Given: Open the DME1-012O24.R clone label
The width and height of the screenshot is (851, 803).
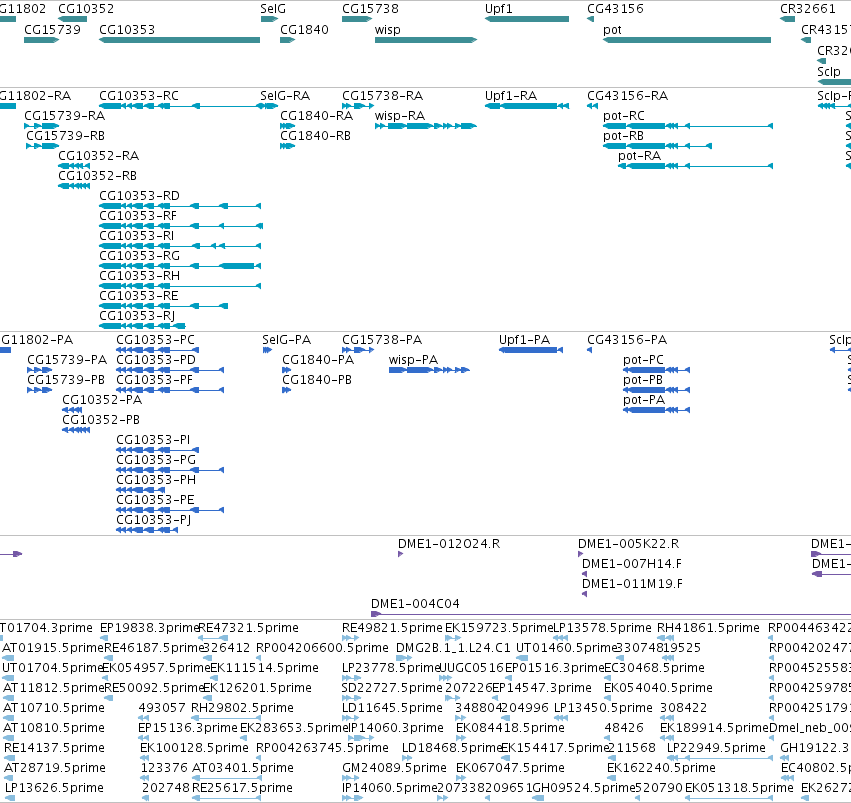Looking at the screenshot, I should pyautogui.click(x=449, y=544).
